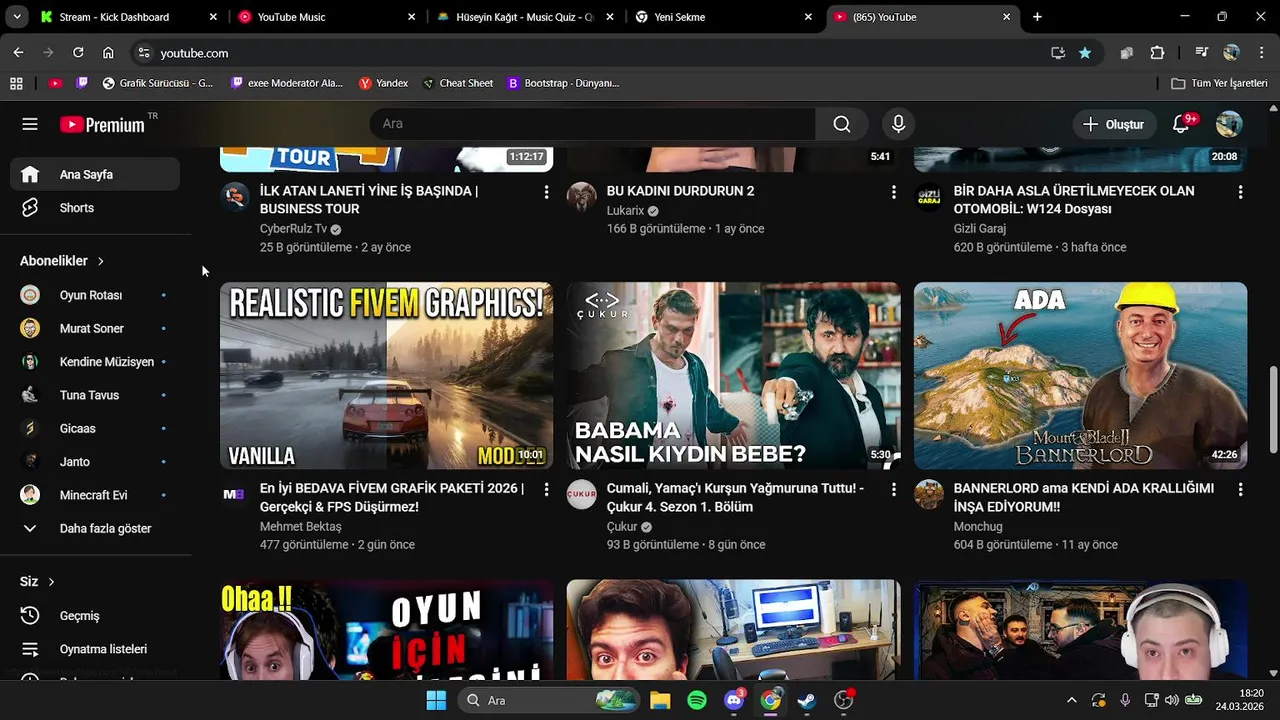Open Gicaas channel subscription
This screenshot has width=1280, height=720.
point(95,428)
